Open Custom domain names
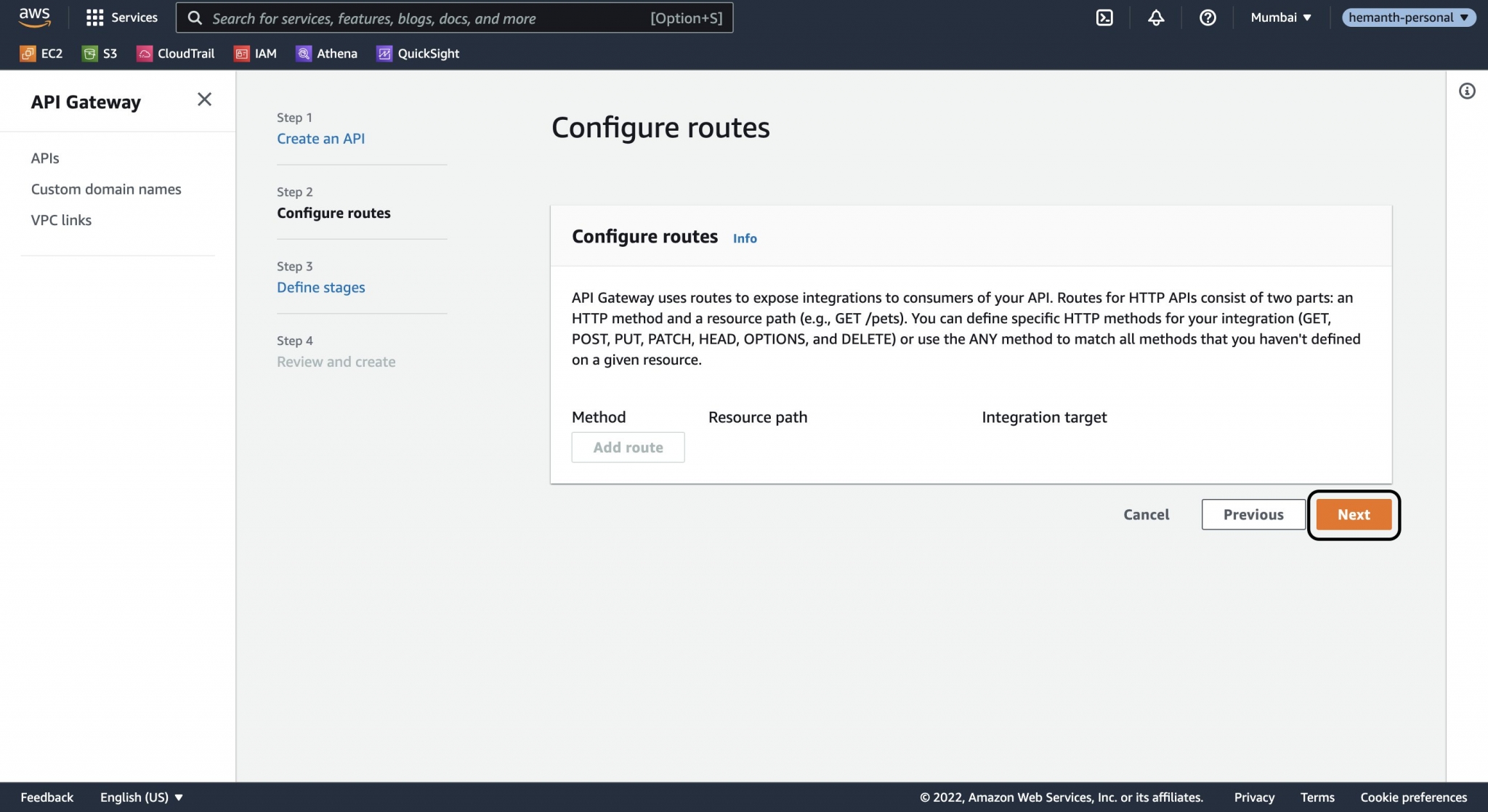 [106, 189]
